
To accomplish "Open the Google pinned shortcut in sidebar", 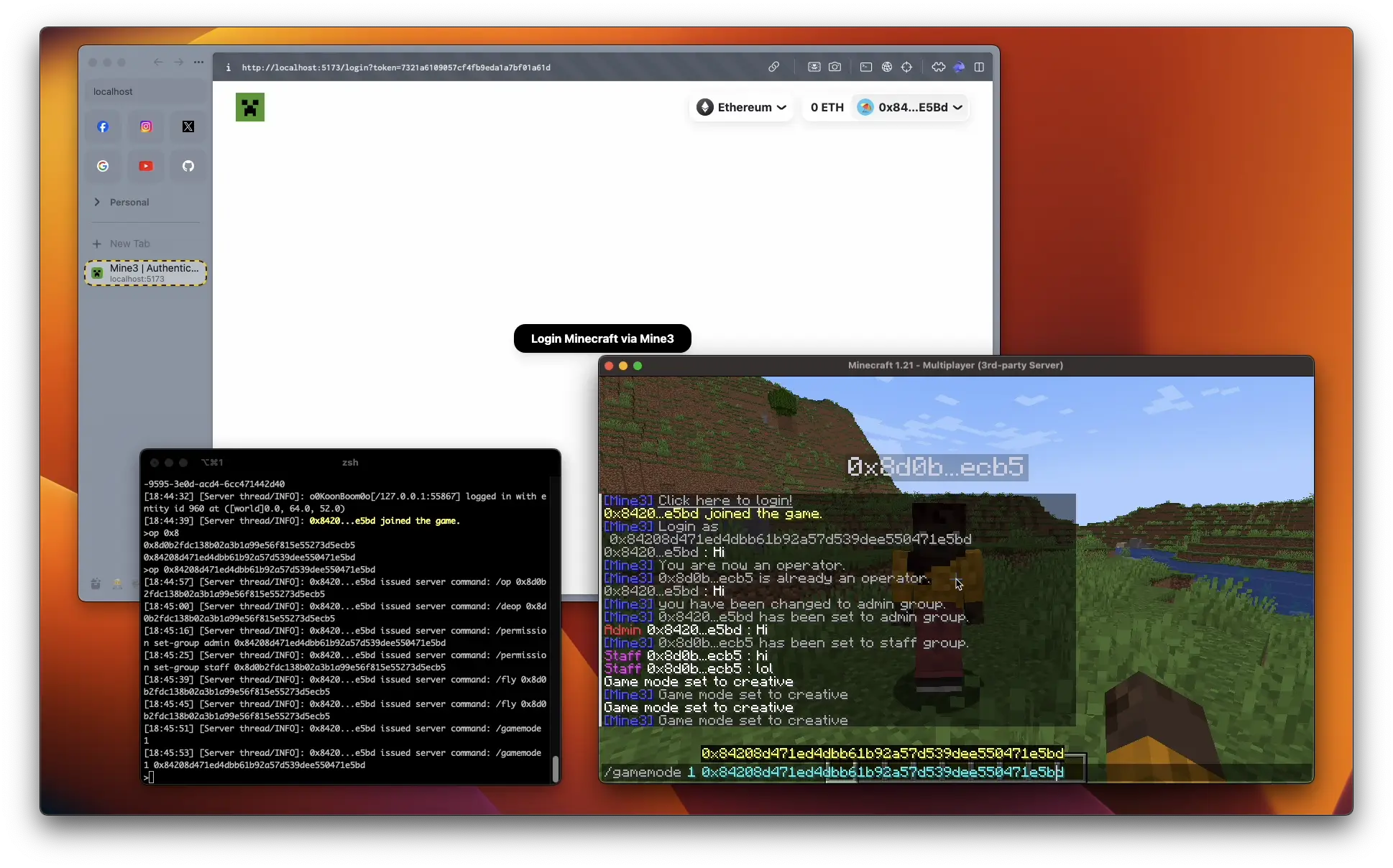I will [x=103, y=166].
